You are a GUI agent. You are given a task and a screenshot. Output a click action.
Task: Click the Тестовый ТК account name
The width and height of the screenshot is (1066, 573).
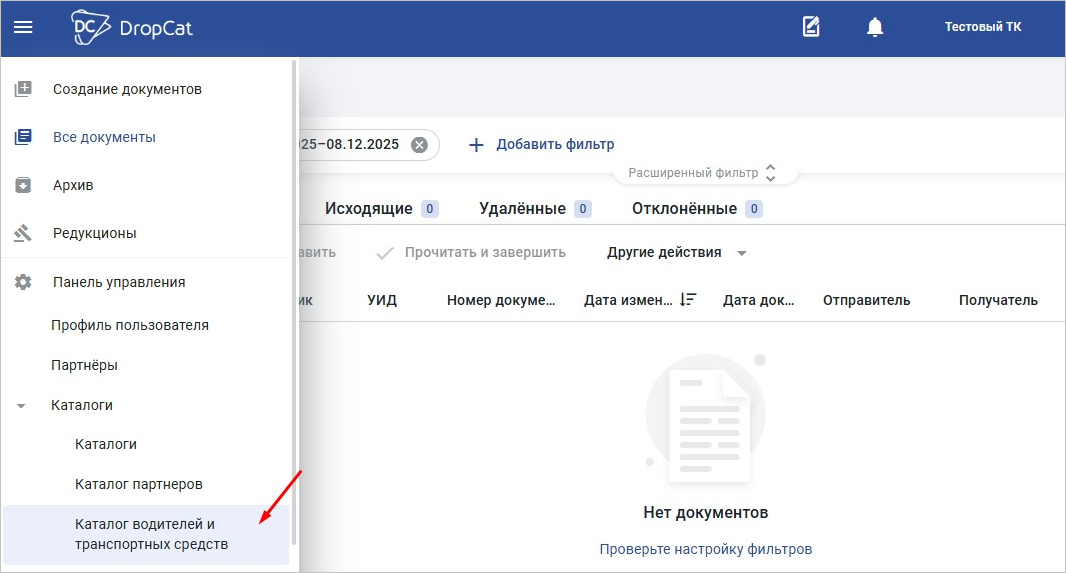[982, 27]
